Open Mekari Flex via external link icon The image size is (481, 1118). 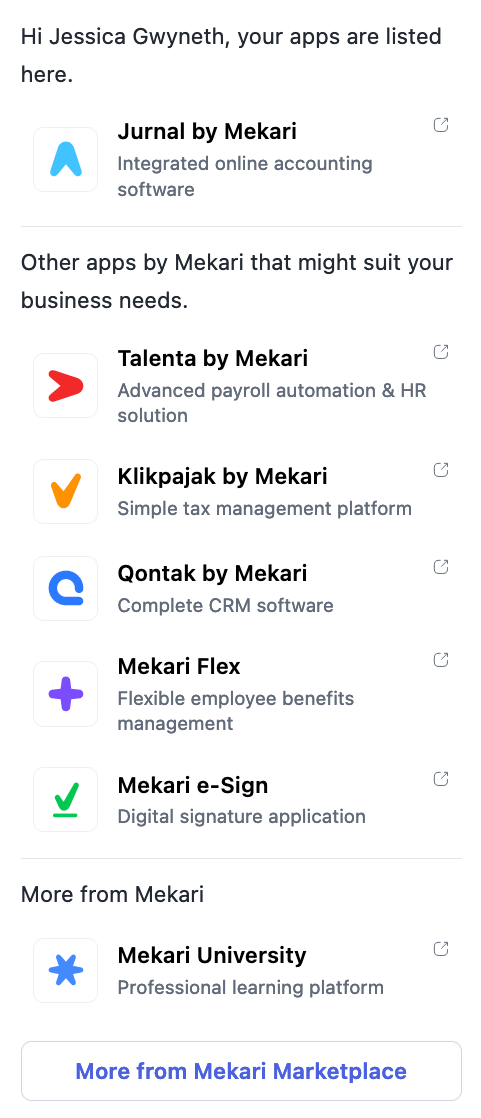441,660
